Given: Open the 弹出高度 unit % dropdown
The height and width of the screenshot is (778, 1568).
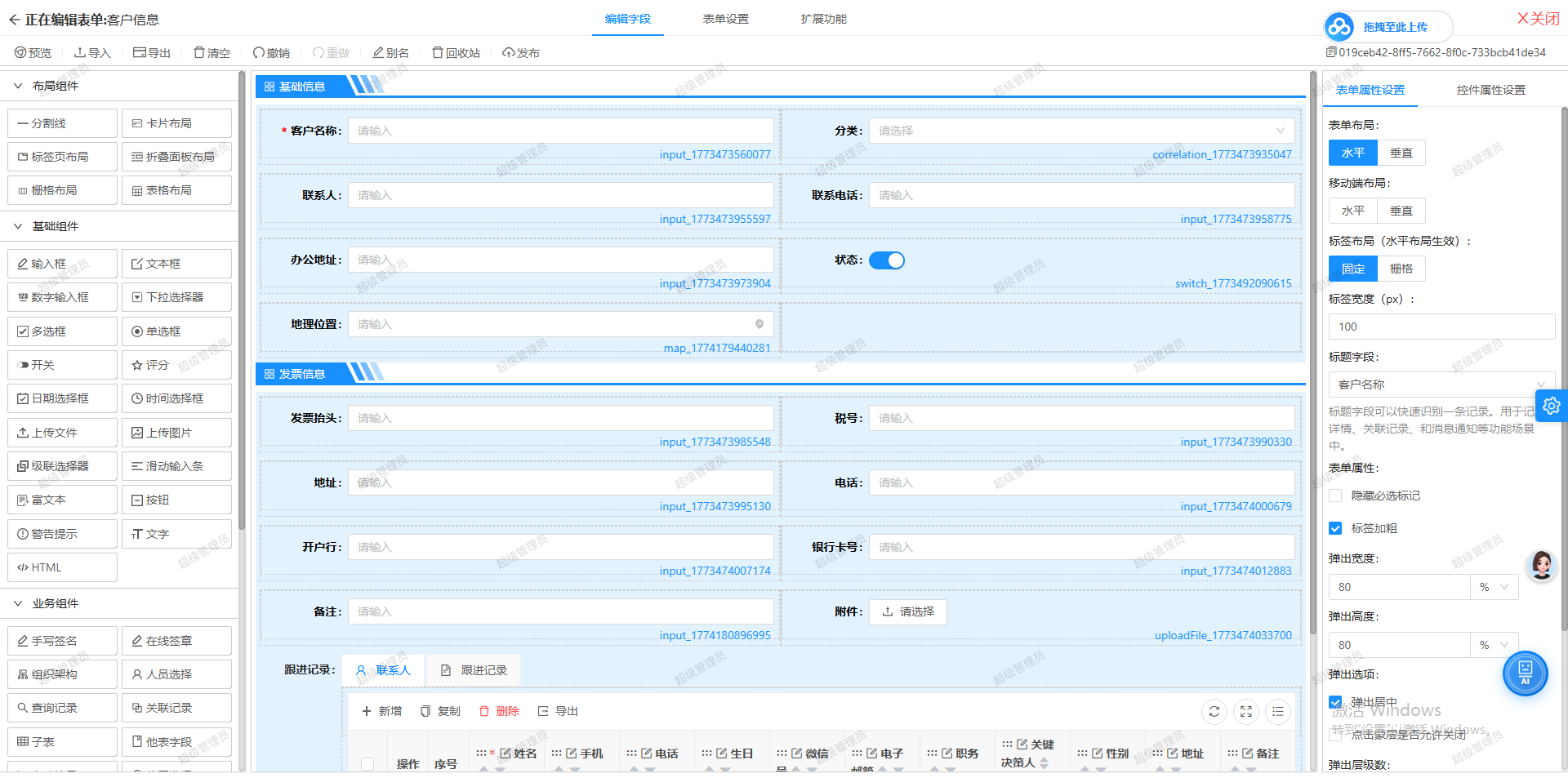Looking at the screenshot, I should click(x=1494, y=645).
